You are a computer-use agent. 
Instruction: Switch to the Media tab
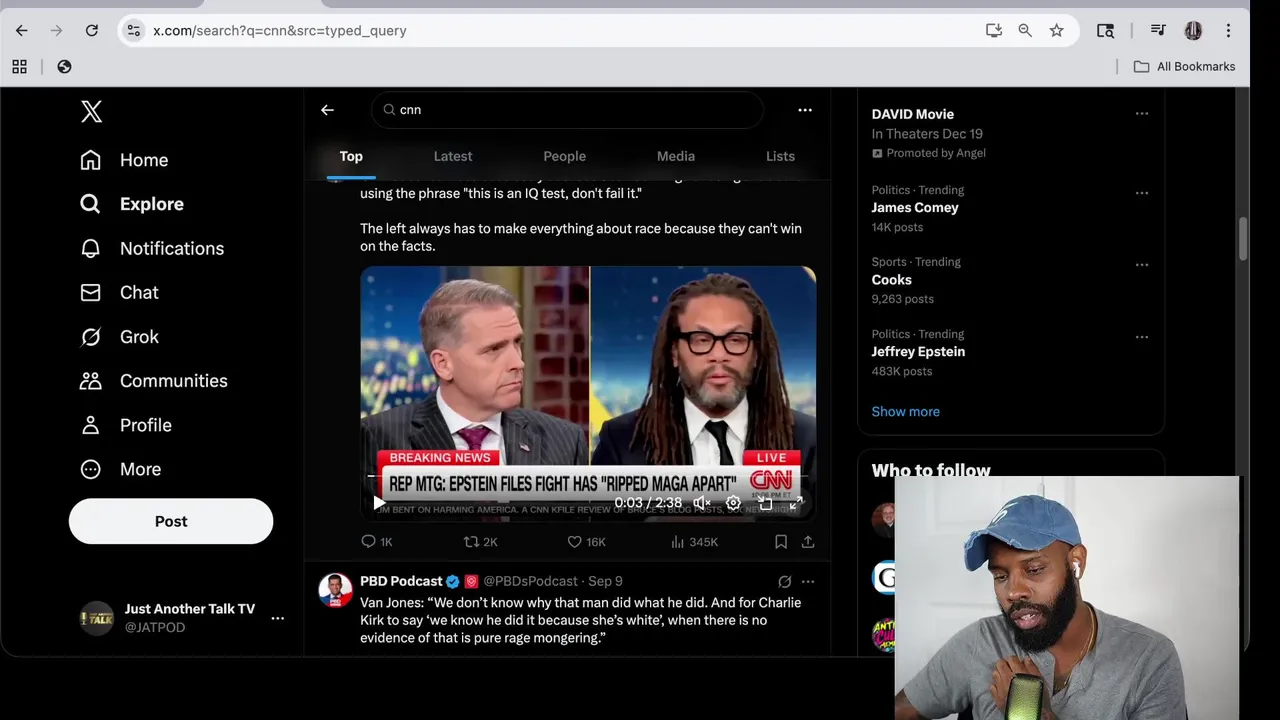pos(676,156)
